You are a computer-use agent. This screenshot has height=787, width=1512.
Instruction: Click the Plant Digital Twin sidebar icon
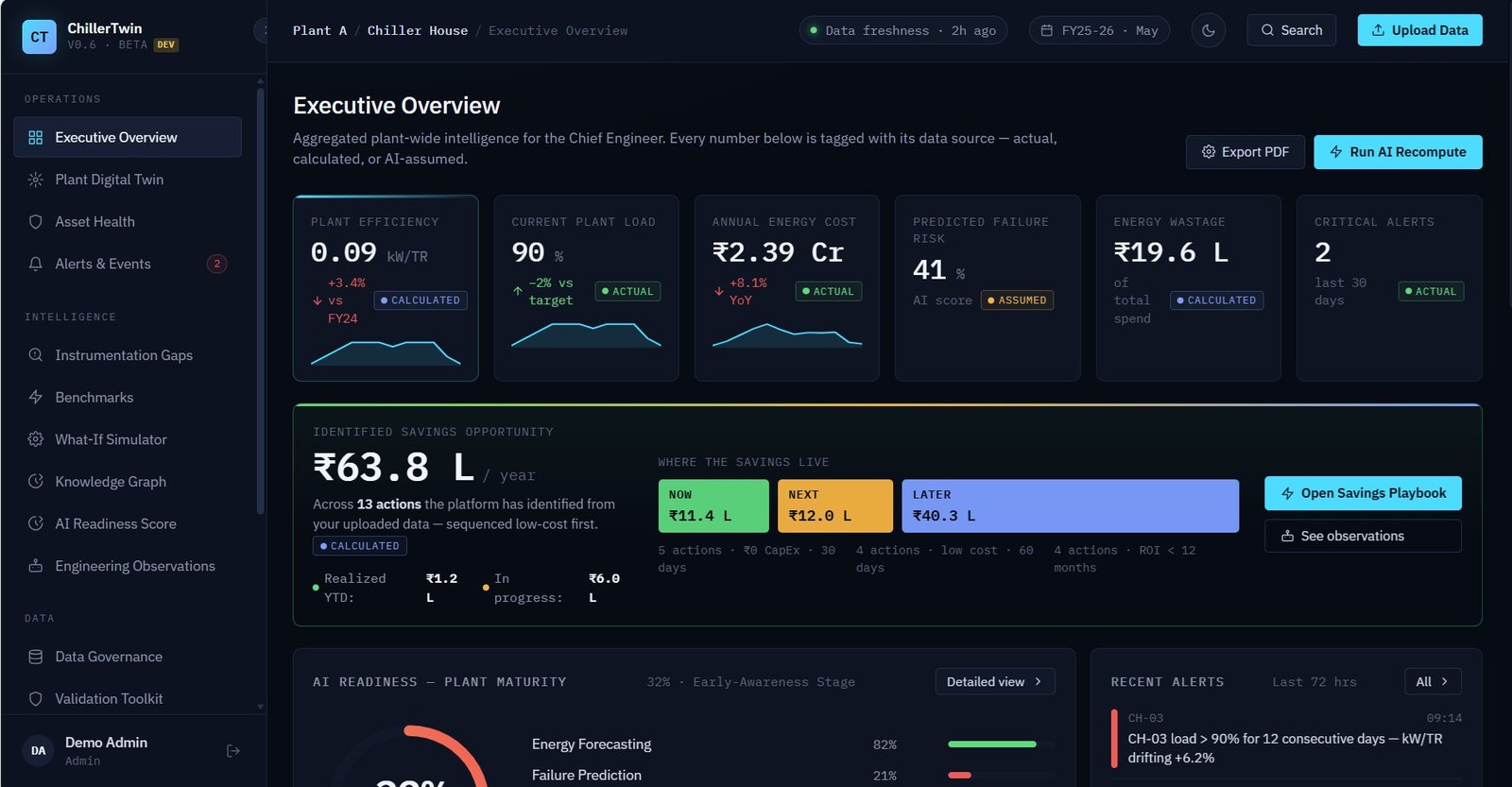coord(36,180)
